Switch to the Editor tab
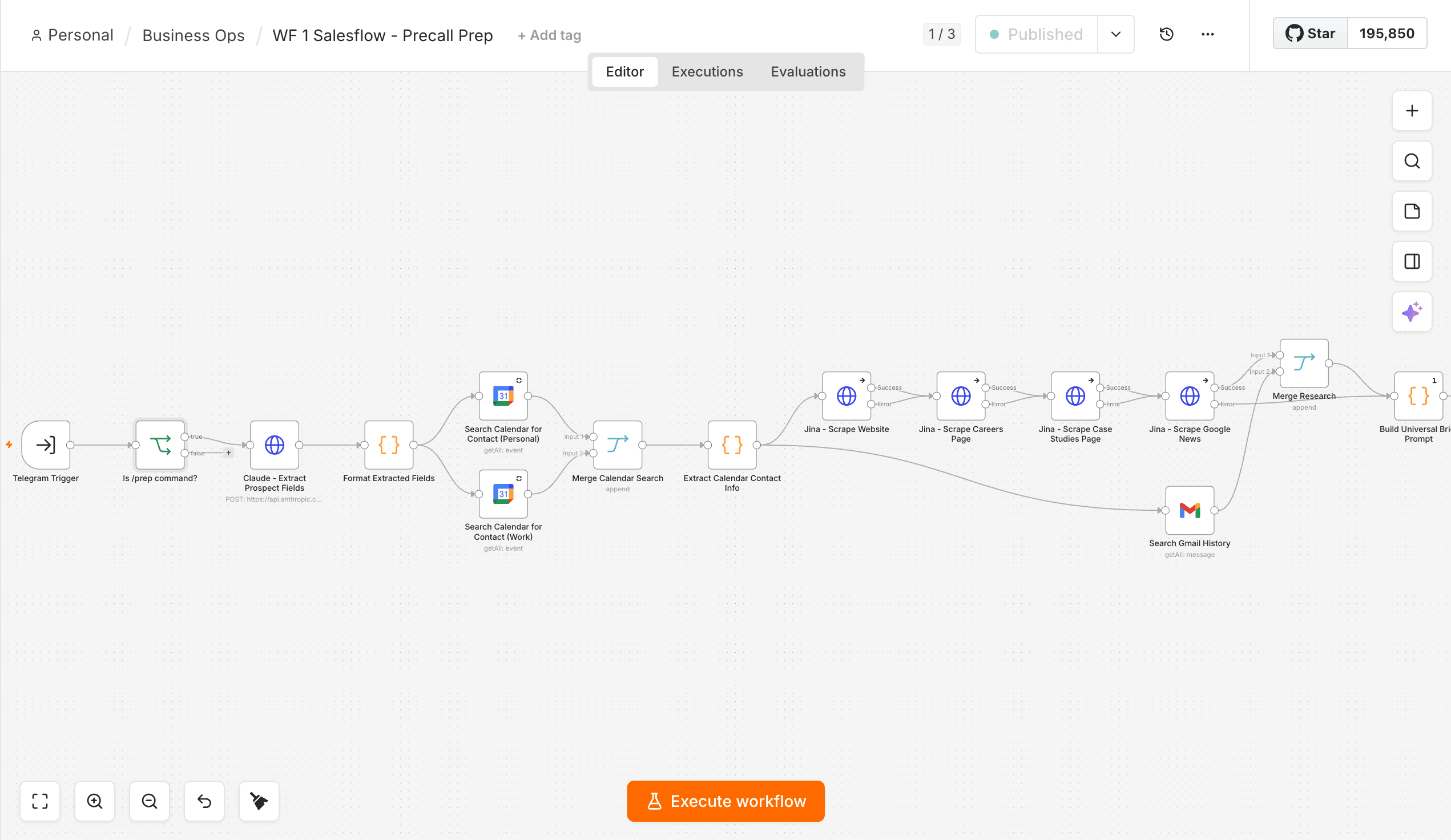Screen dimensions: 1451x840 (624, 71)
